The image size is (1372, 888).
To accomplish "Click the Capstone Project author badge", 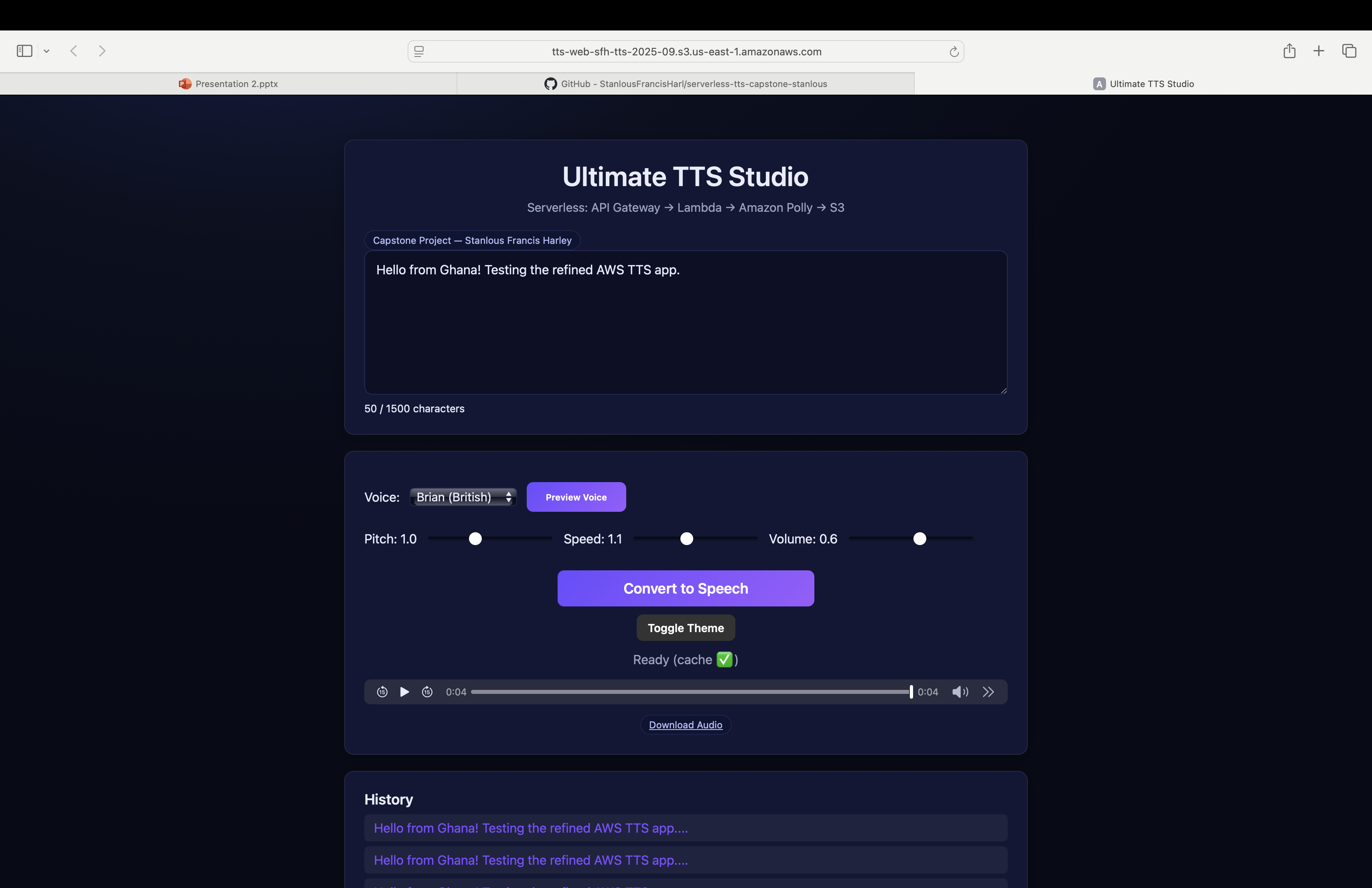I will 472,240.
